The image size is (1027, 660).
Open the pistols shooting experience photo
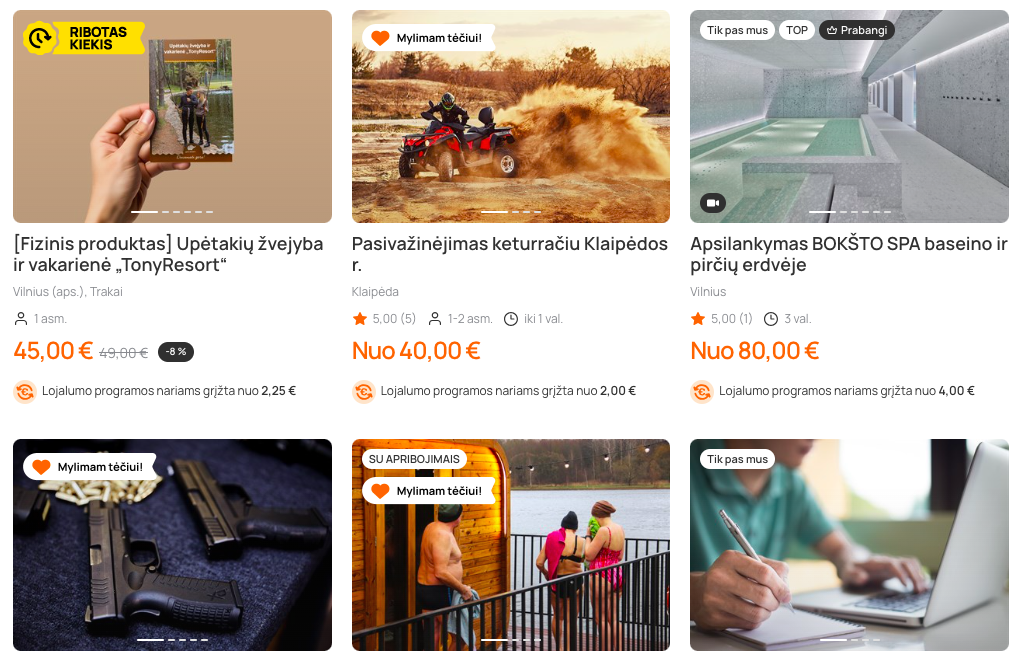click(x=172, y=545)
